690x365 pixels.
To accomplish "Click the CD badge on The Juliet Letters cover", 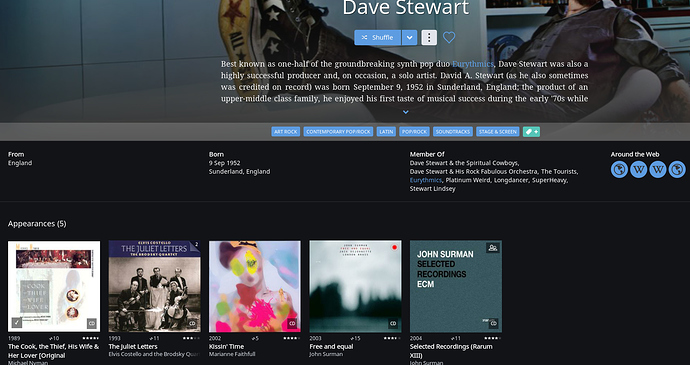I will click(192, 324).
